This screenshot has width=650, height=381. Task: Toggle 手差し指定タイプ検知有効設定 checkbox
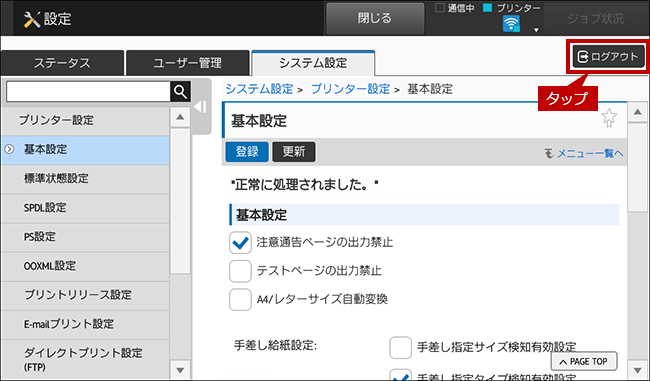pos(400,375)
